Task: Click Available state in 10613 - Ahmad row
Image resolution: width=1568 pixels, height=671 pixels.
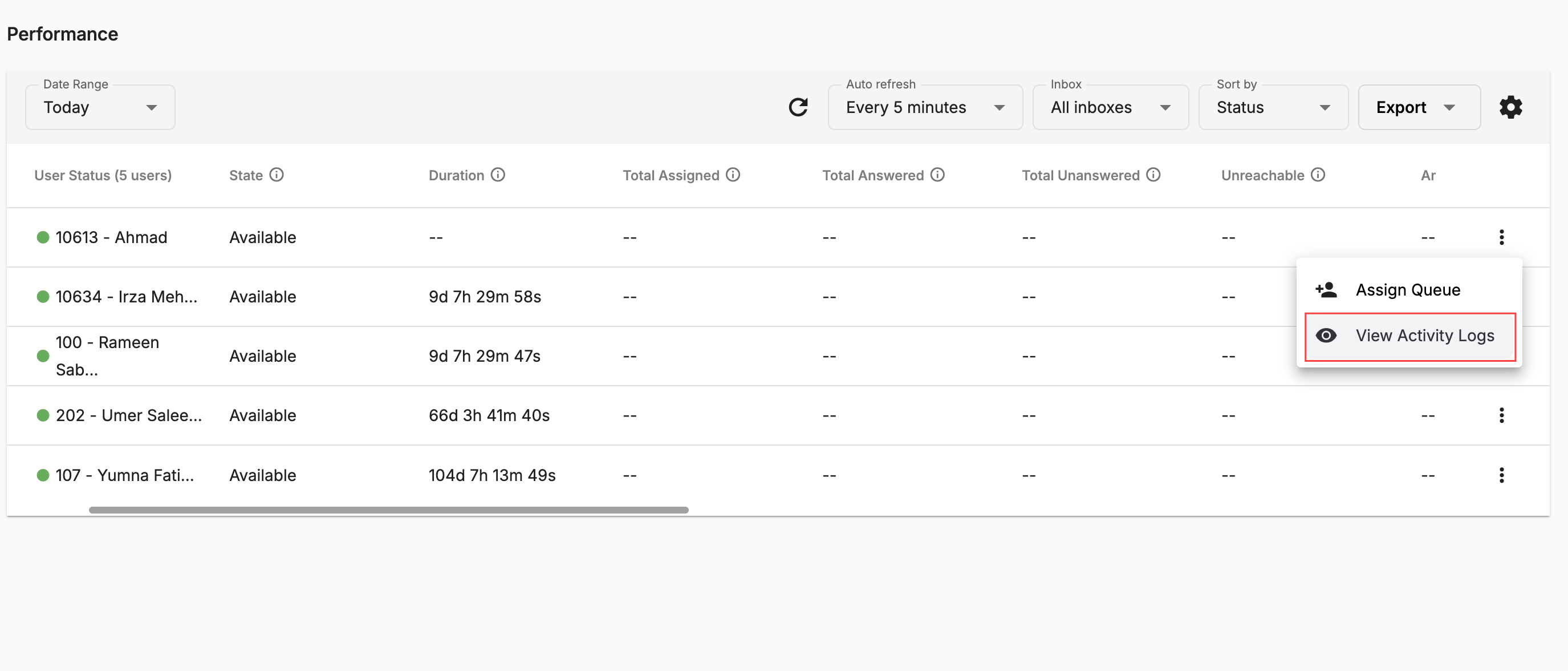Action: (x=262, y=237)
